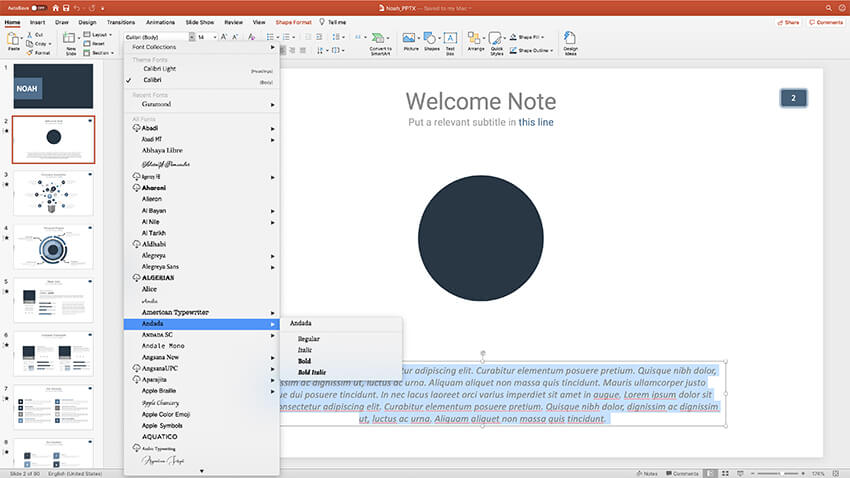Open Design Ideas panel
The height and width of the screenshot is (478, 850).
coord(570,40)
